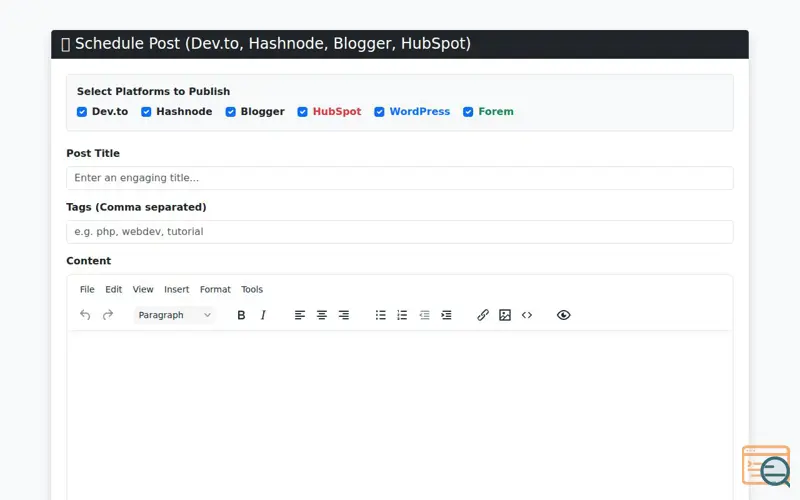Viewport: 800px width, 500px height.
Task: Click the Tags input field
Action: point(400,232)
